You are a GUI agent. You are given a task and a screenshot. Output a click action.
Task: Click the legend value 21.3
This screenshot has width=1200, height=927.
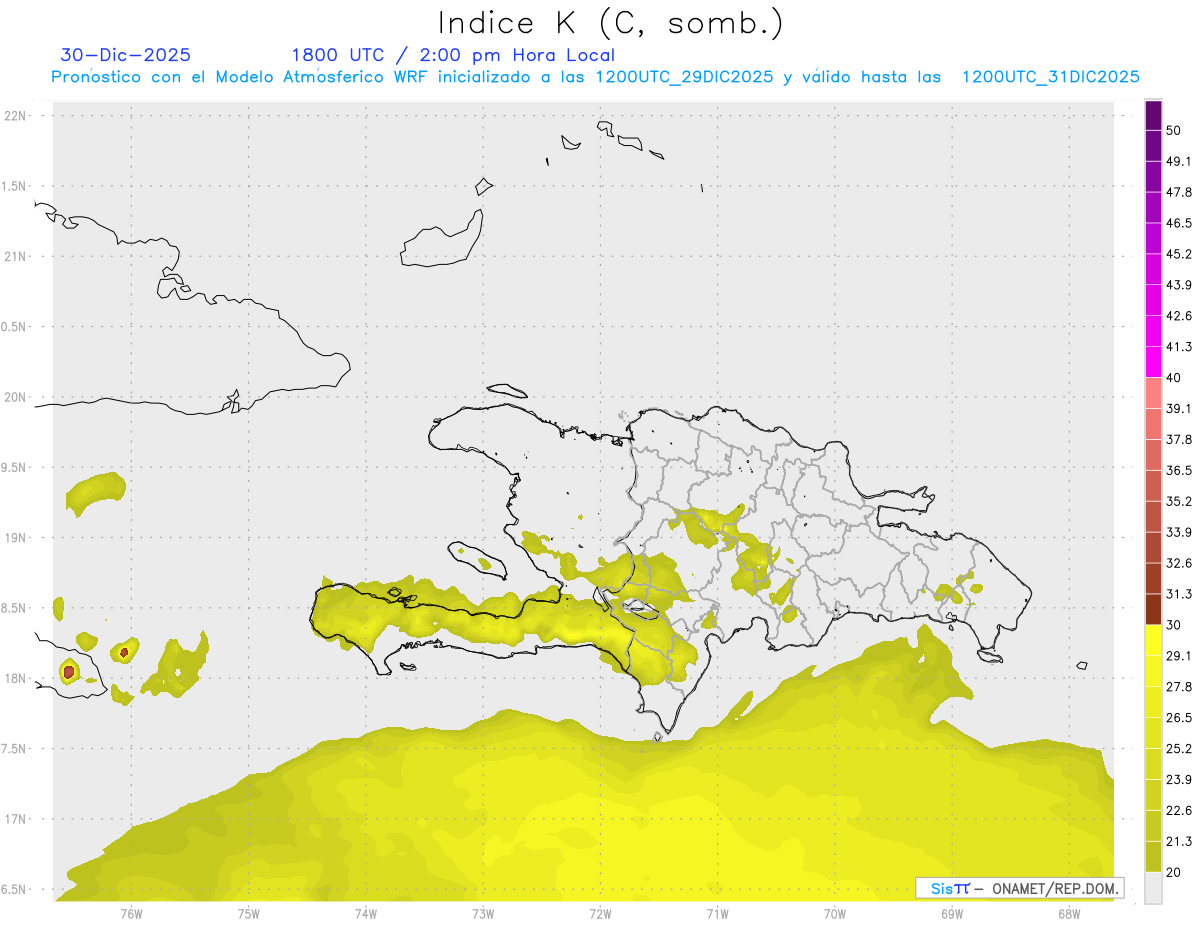(1179, 842)
